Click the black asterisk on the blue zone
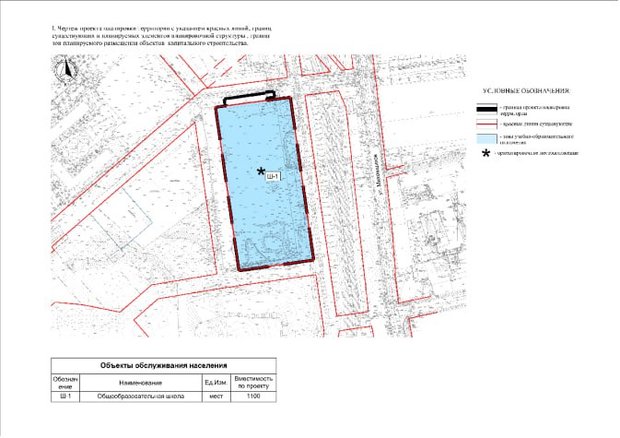 pyautogui.click(x=261, y=172)
